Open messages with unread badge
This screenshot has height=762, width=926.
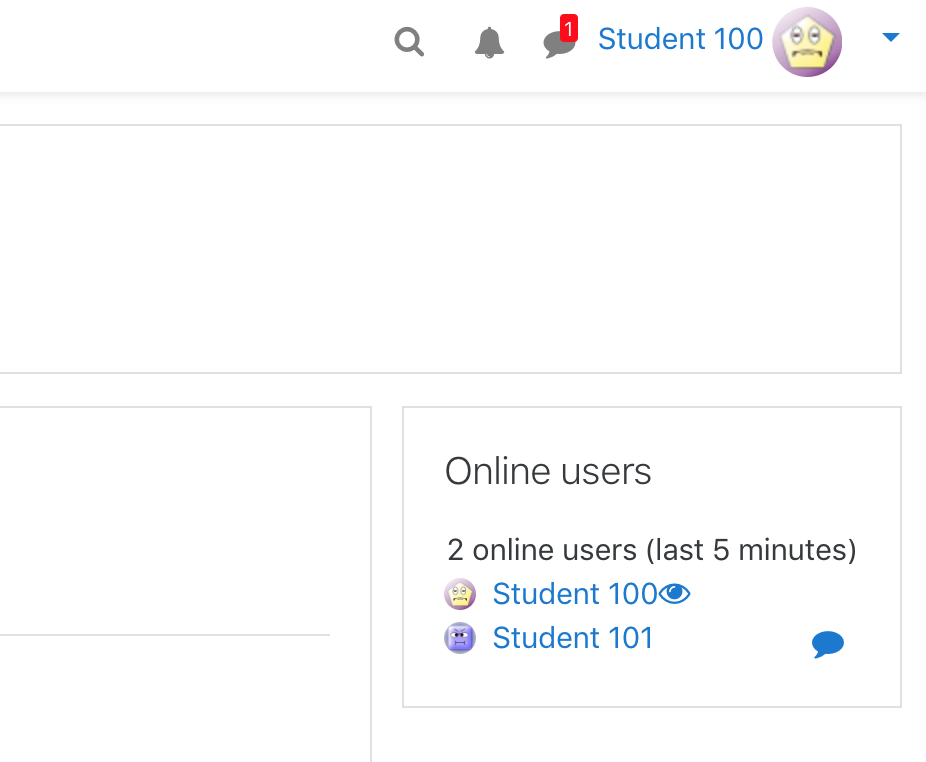tap(559, 39)
